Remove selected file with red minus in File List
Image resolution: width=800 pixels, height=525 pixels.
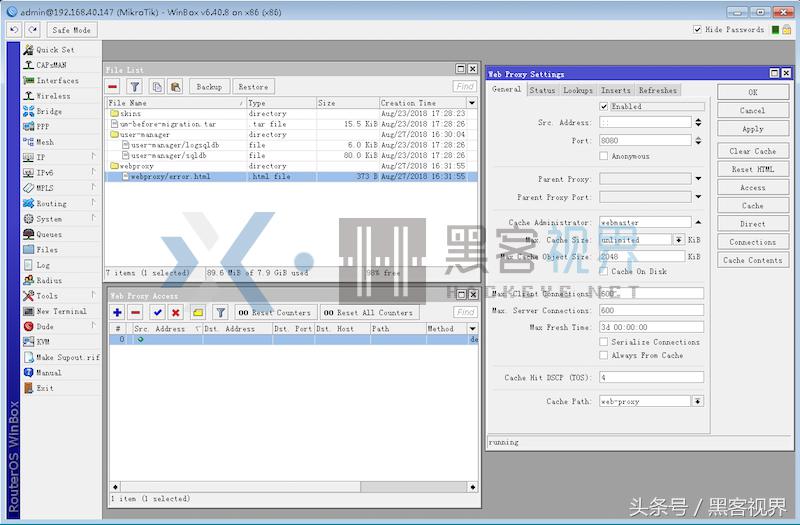pyautogui.click(x=113, y=87)
